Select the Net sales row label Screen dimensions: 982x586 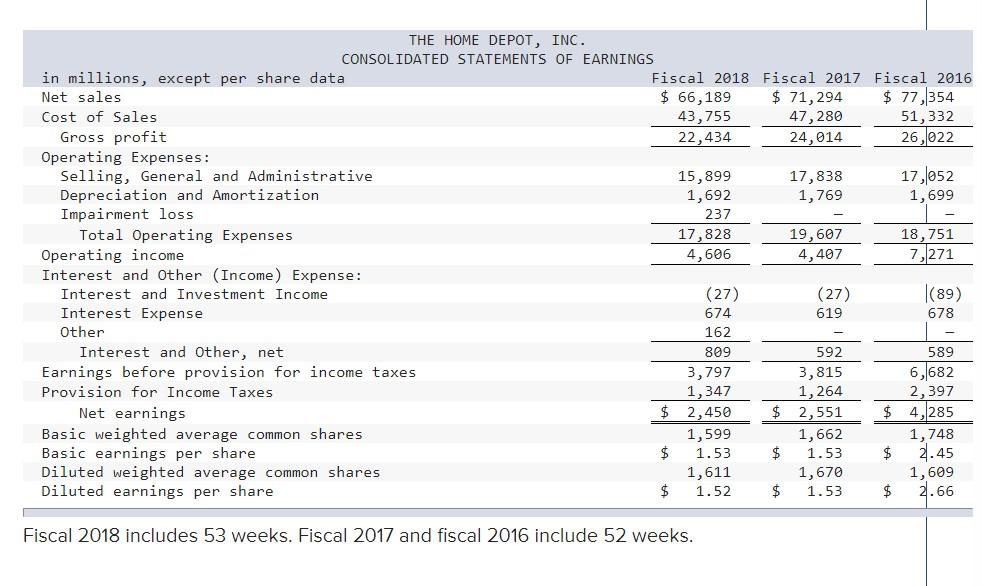coord(81,98)
